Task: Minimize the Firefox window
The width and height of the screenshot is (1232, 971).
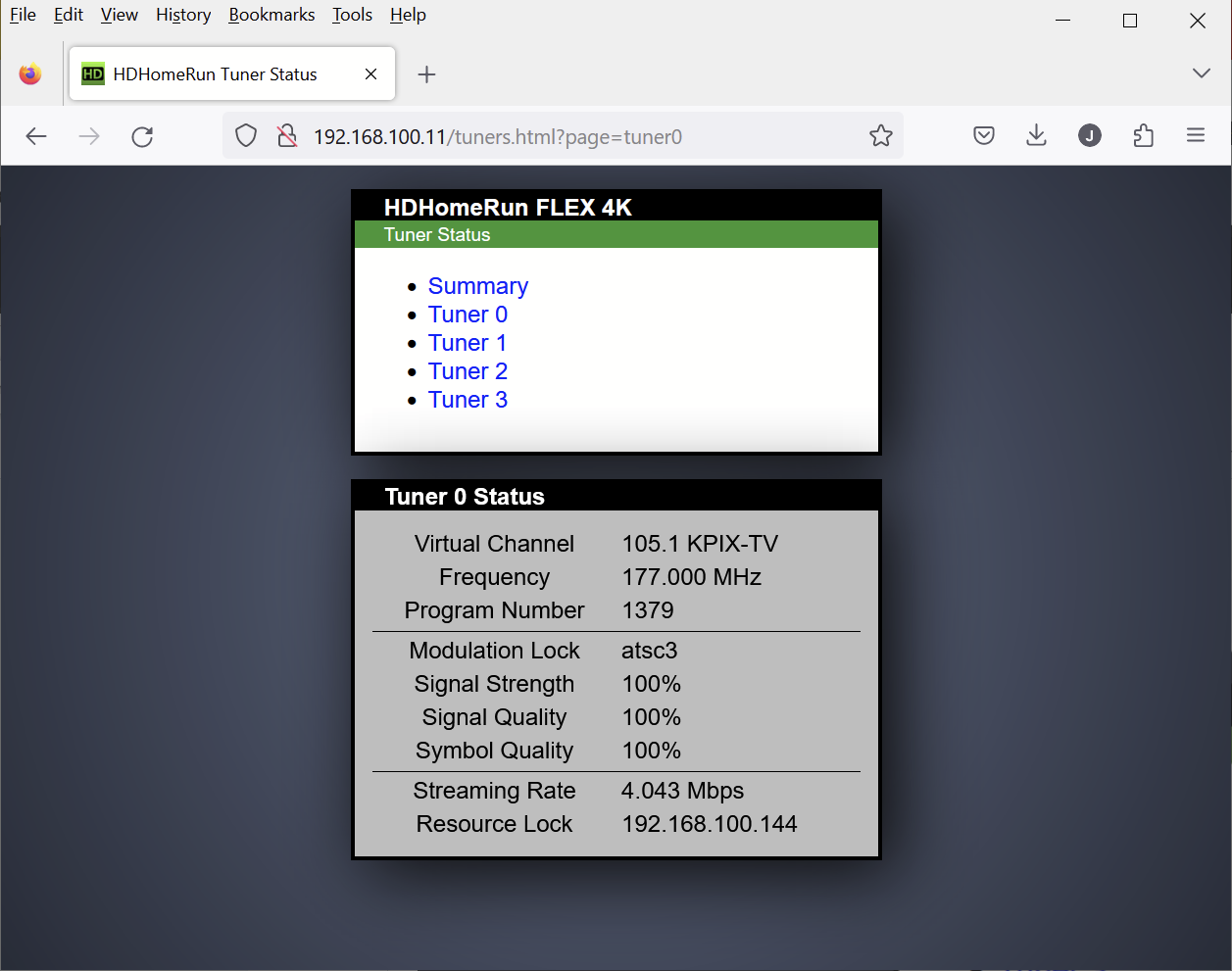Action: [x=1062, y=21]
